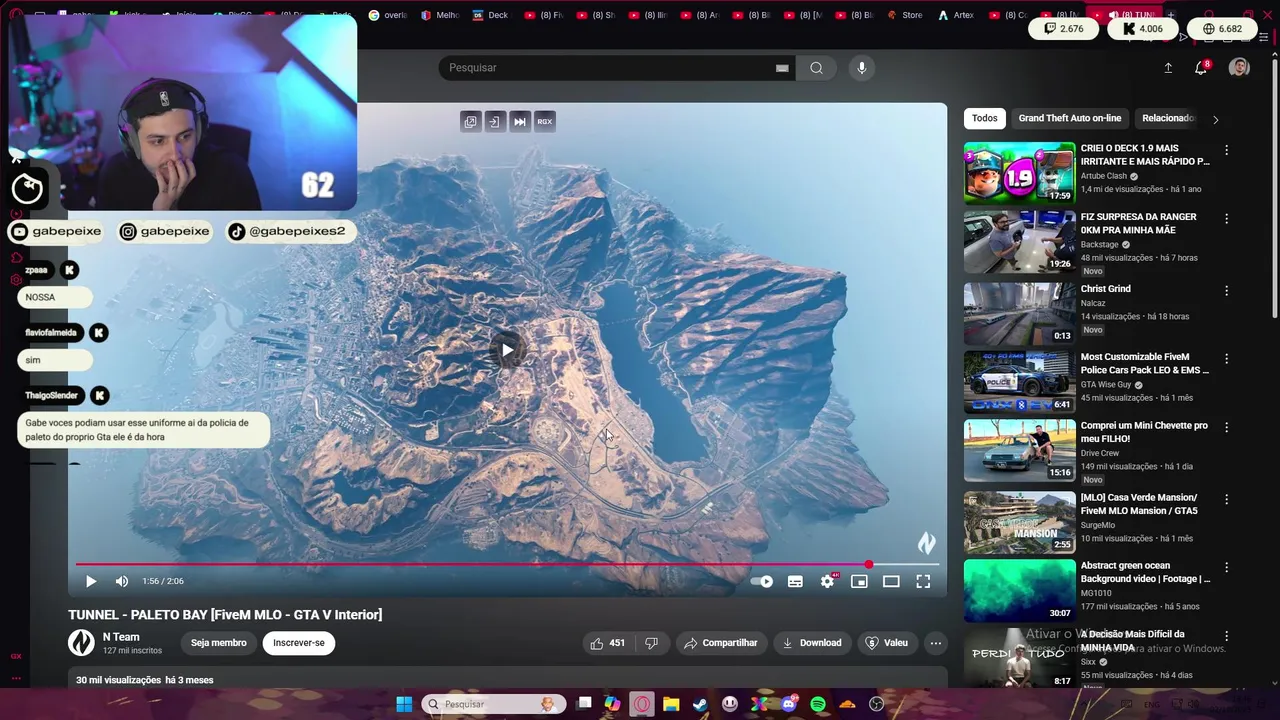Open options for FIZ SURPRESA DA RANGER video
1280x720 pixels.
1227,218
